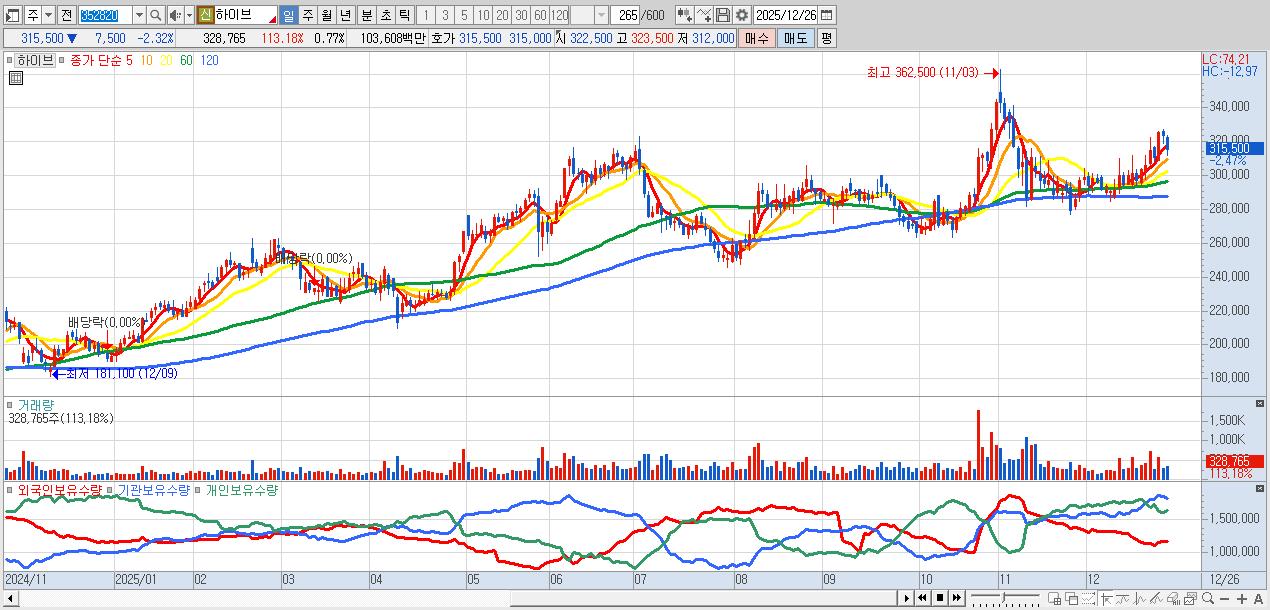Click the chart image windows icon
The width and height of the screenshot is (1270, 610).
(1191, 598)
